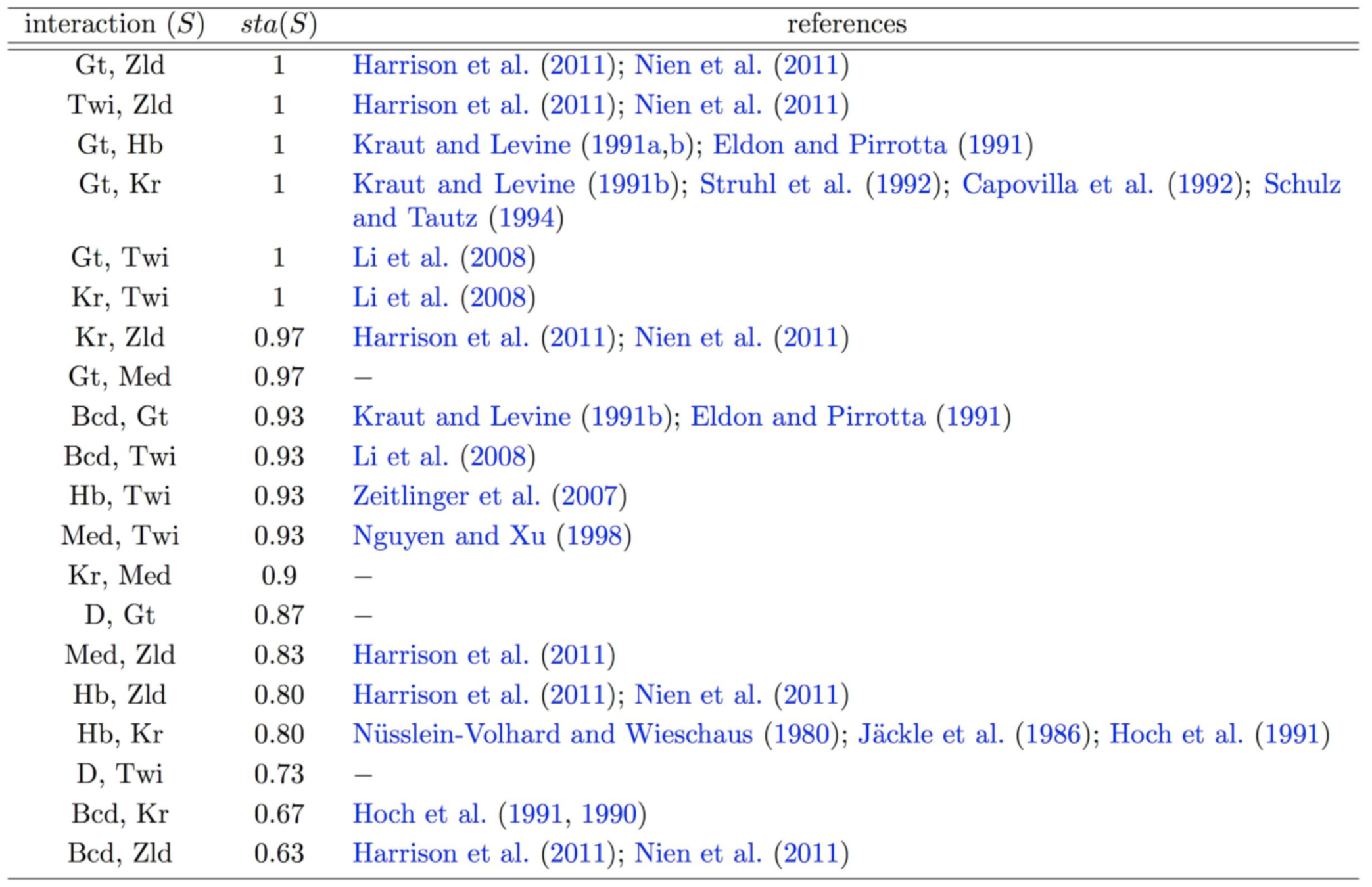Open Nüsslein-Volhard and Wieschaus (1980) reference
The width and height of the screenshot is (1372, 887).
pos(552,735)
